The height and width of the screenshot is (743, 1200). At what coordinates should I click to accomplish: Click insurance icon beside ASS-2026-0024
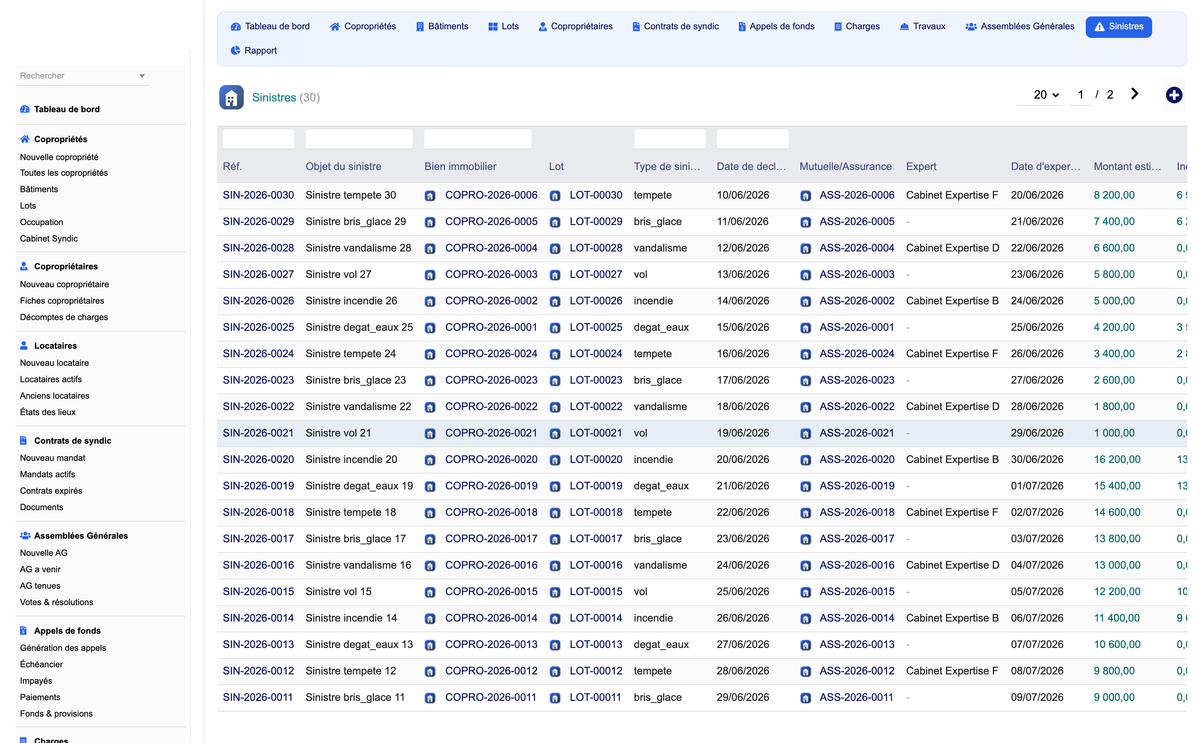pyautogui.click(x=806, y=354)
